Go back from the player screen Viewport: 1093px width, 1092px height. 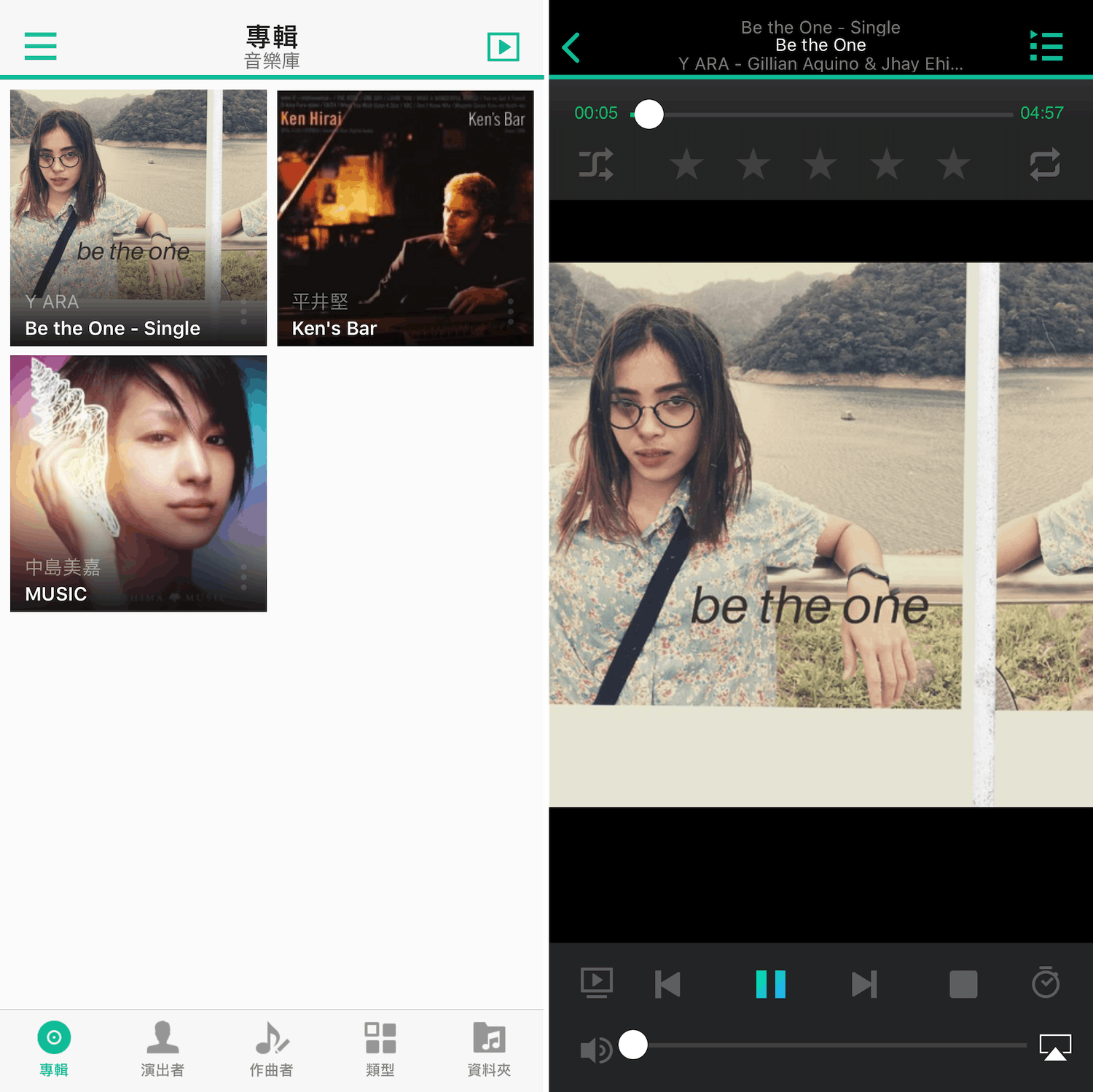click(571, 47)
